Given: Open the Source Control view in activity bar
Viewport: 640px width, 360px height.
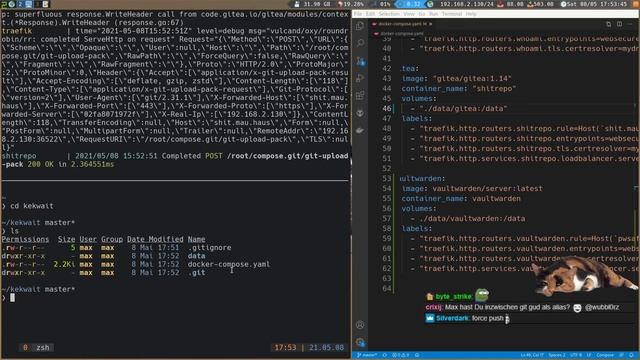Looking at the screenshot, I should pyautogui.click(x=360, y=61).
